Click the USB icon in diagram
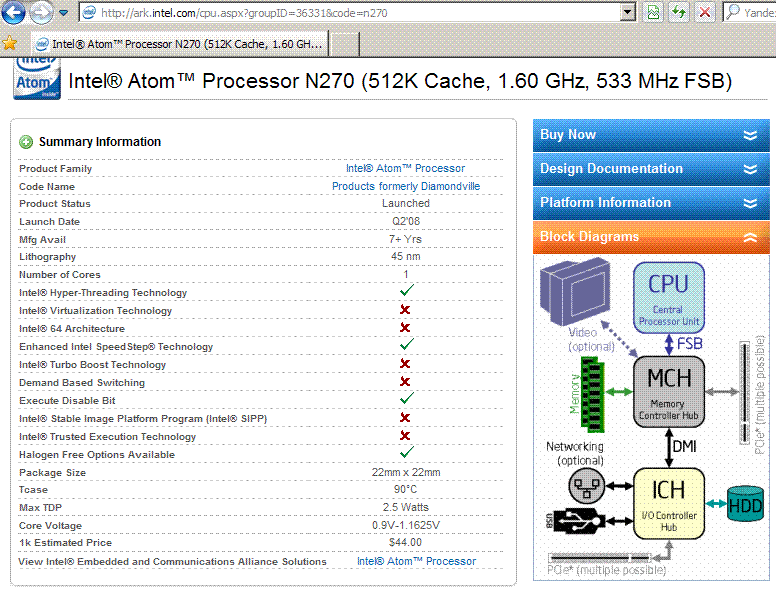This screenshot has width=776, height=596. [x=579, y=521]
